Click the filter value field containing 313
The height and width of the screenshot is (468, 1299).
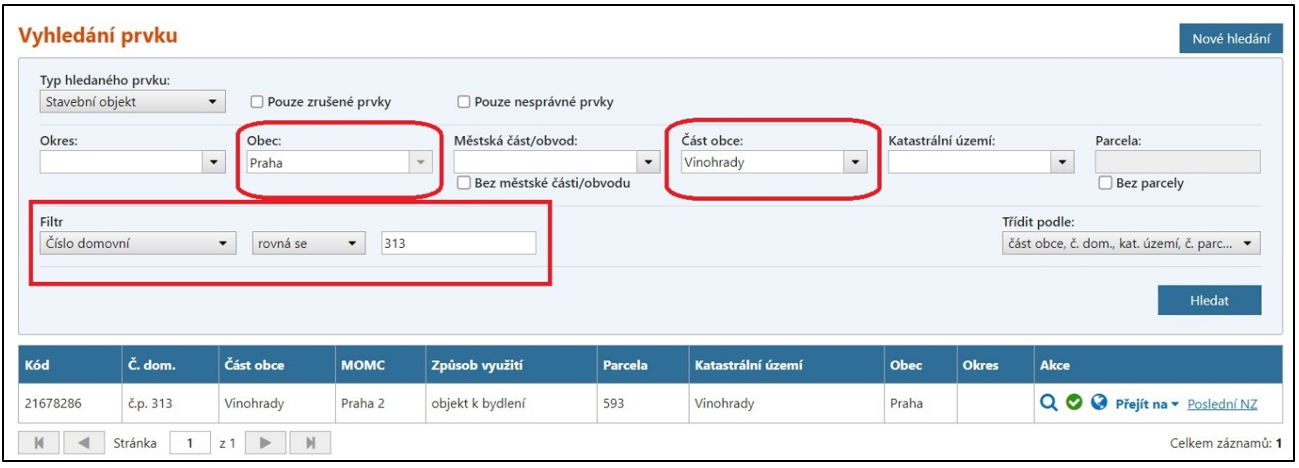pyautogui.click(x=458, y=243)
